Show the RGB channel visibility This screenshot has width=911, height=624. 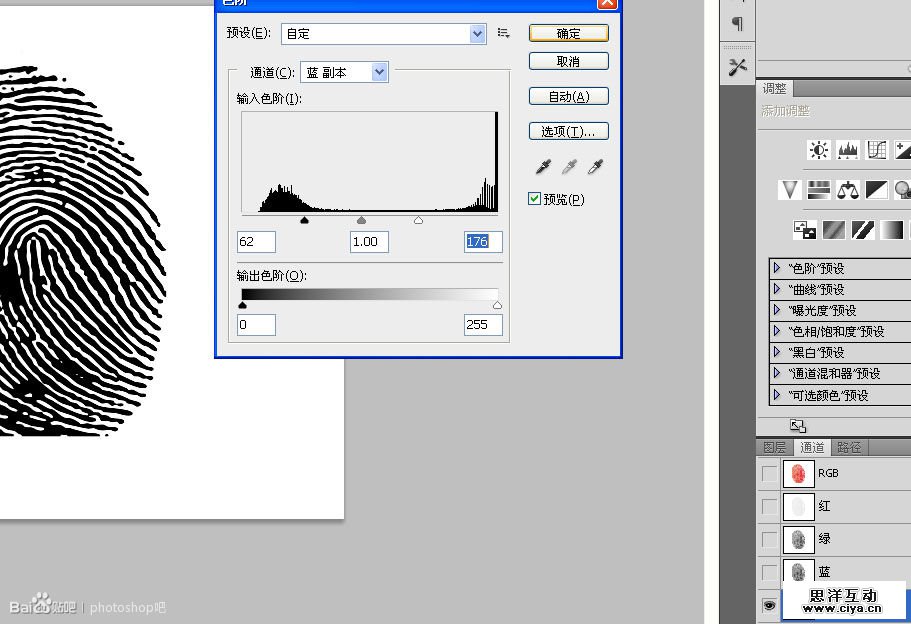tap(769, 473)
